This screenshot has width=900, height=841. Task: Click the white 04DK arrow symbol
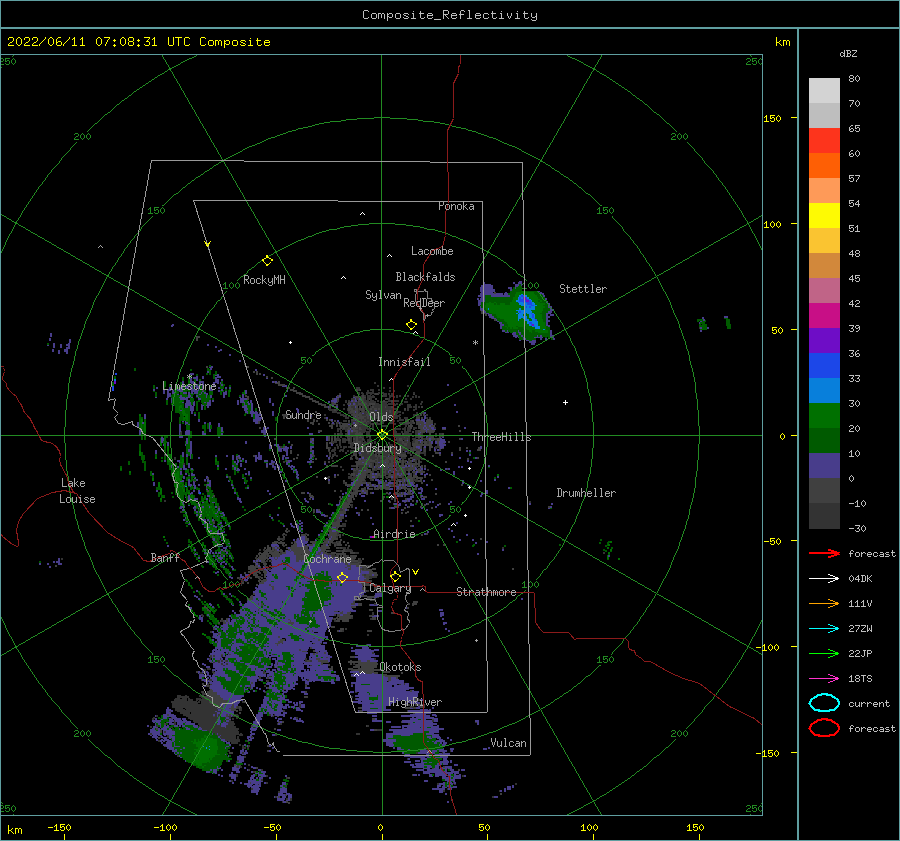[824, 579]
